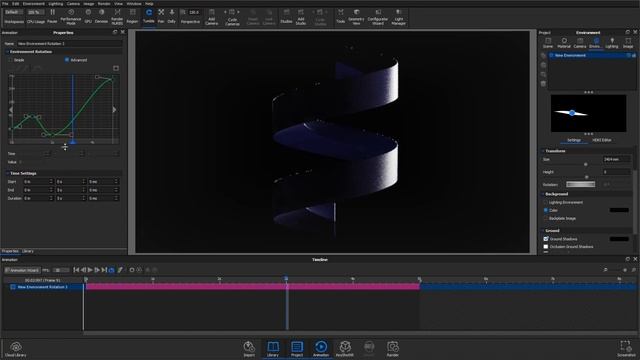This screenshot has height=360, width=640.
Task: Open the Render dialog from dock
Action: [x=393, y=349]
